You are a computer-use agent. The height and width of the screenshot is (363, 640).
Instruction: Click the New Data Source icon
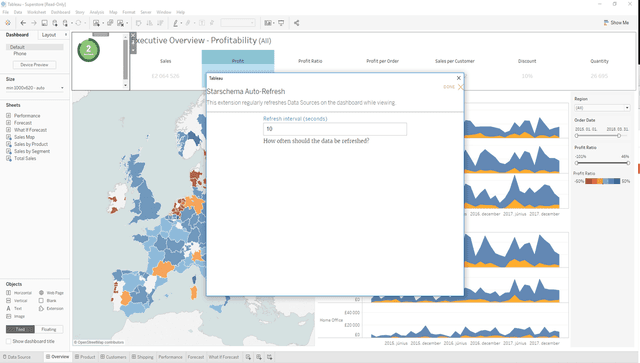[55, 23]
